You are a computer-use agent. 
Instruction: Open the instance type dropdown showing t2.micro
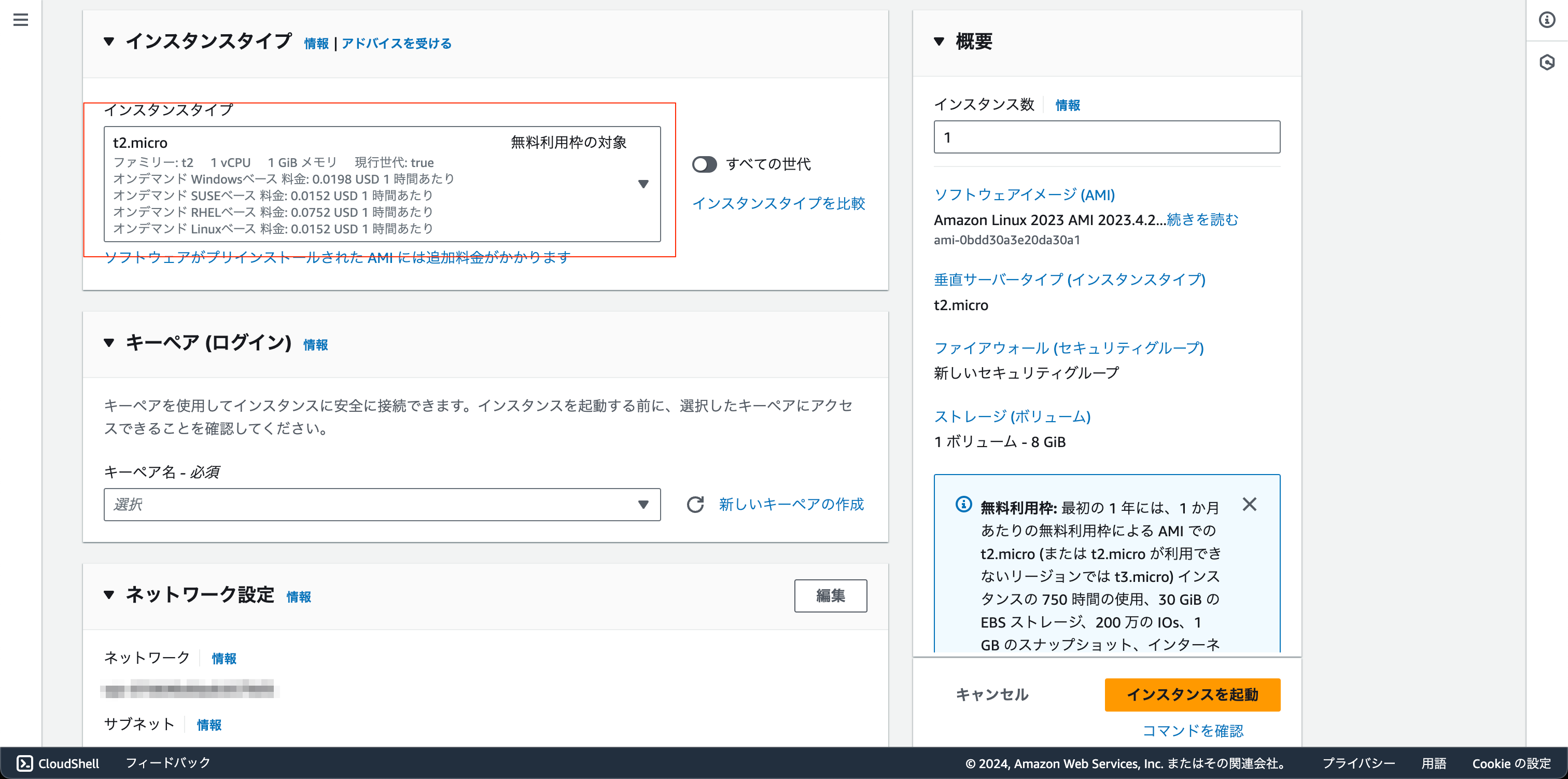click(x=644, y=184)
